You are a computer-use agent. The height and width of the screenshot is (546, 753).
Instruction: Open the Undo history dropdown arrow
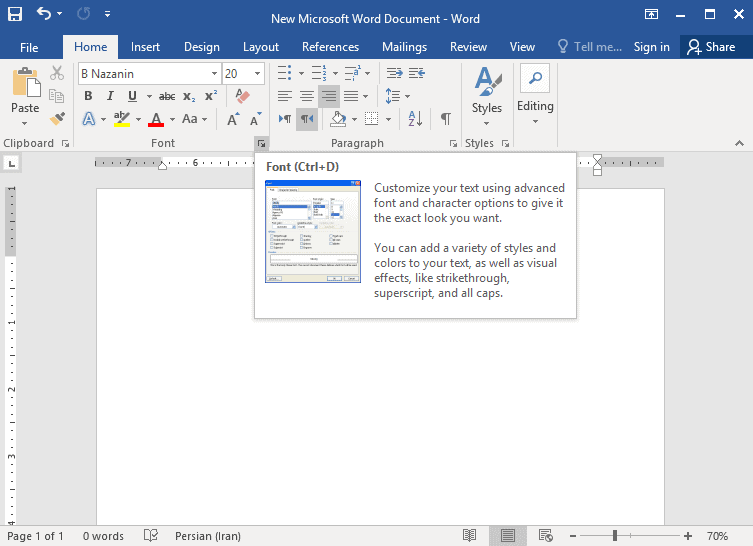(x=60, y=14)
